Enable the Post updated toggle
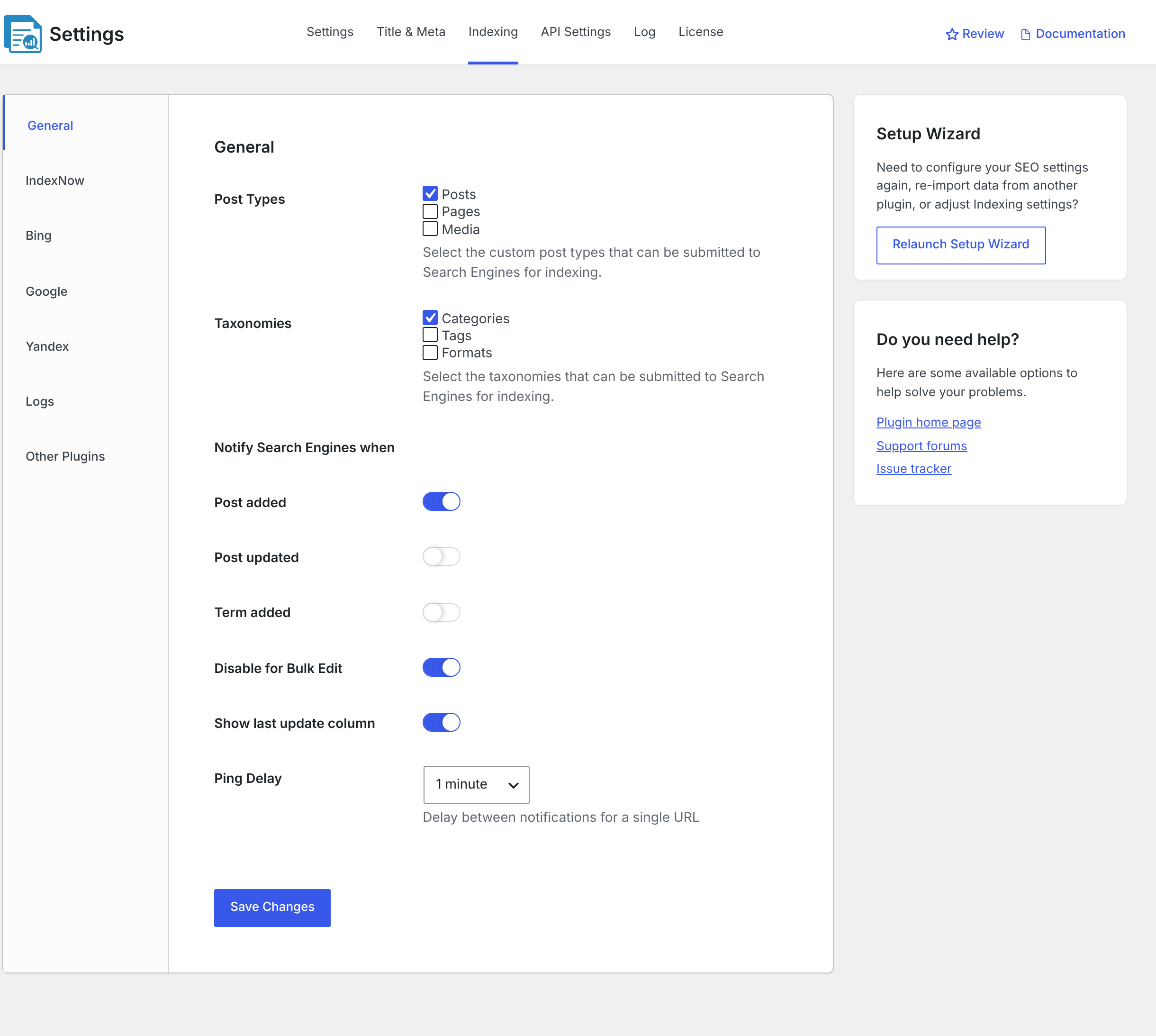The width and height of the screenshot is (1156, 1036). [441, 556]
